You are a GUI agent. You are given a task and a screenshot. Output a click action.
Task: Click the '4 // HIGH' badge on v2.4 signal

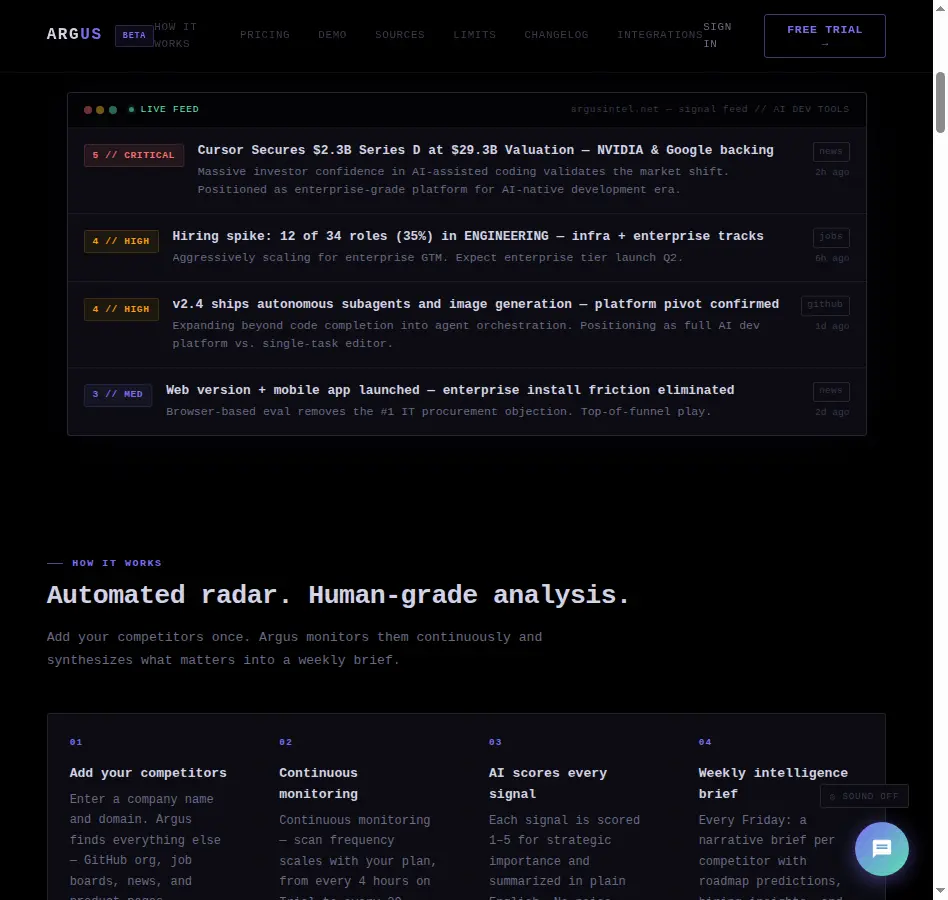point(121,309)
